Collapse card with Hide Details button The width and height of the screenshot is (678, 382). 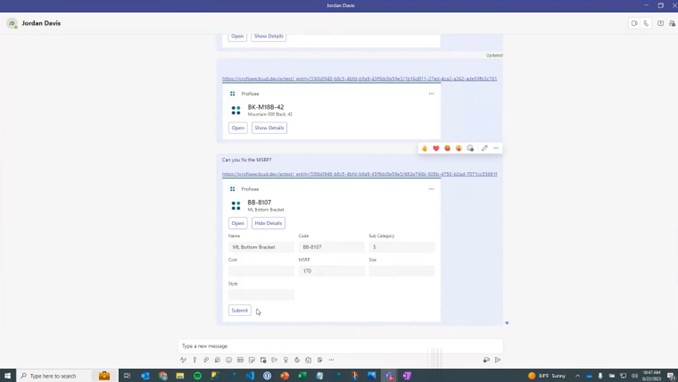[268, 223]
